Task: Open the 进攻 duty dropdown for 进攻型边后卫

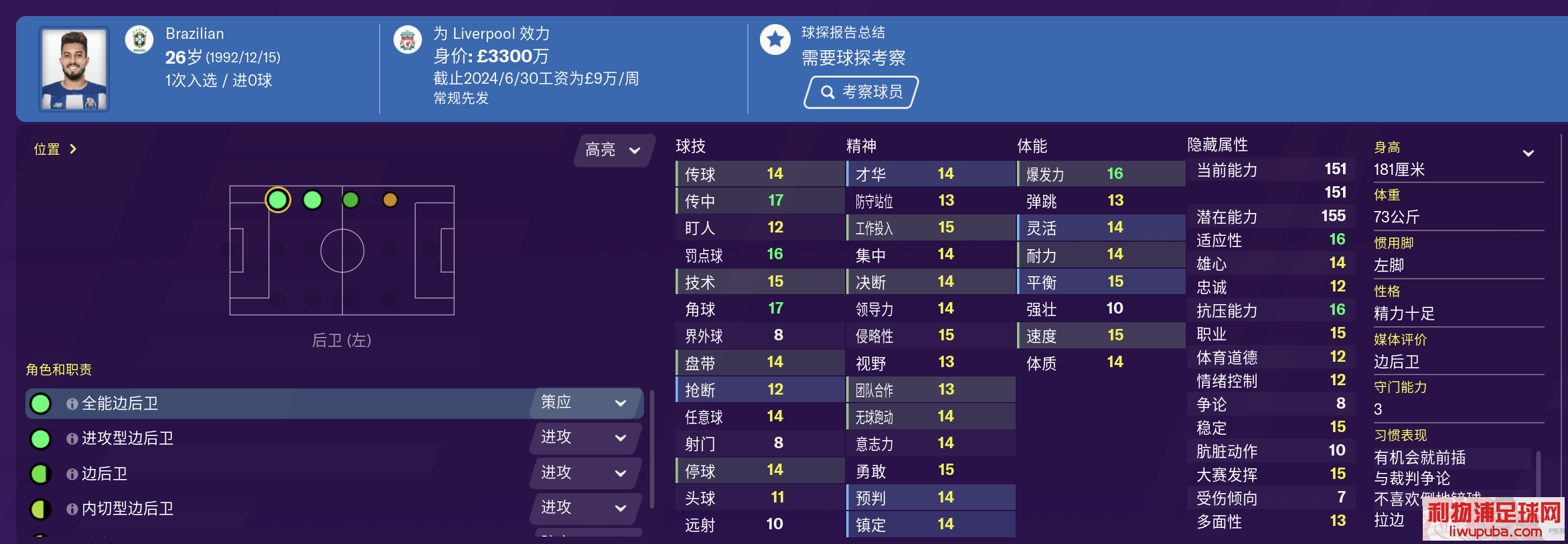Action: pyautogui.click(x=586, y=437)
